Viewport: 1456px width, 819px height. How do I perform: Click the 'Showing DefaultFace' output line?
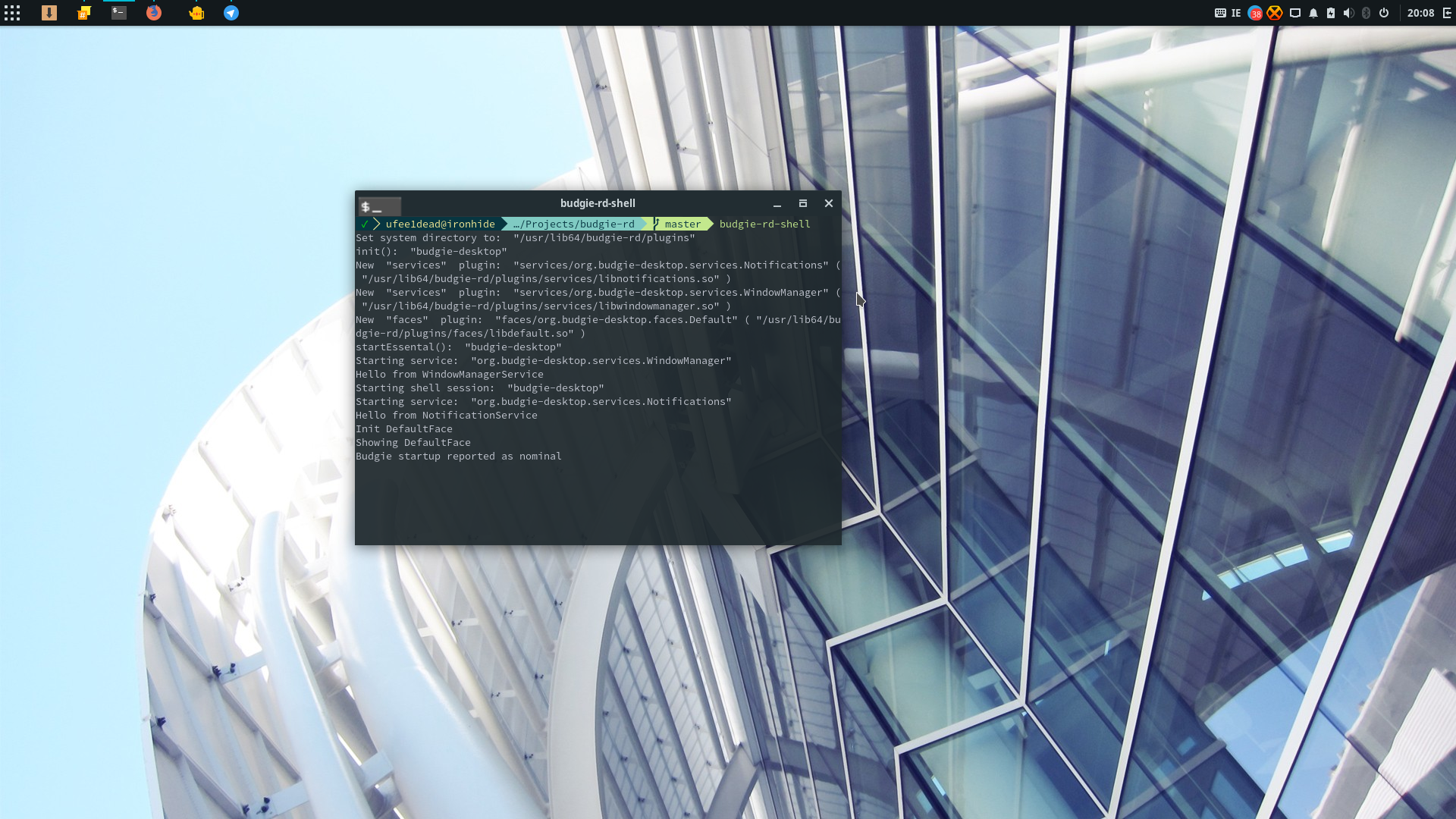pos(413,442)
